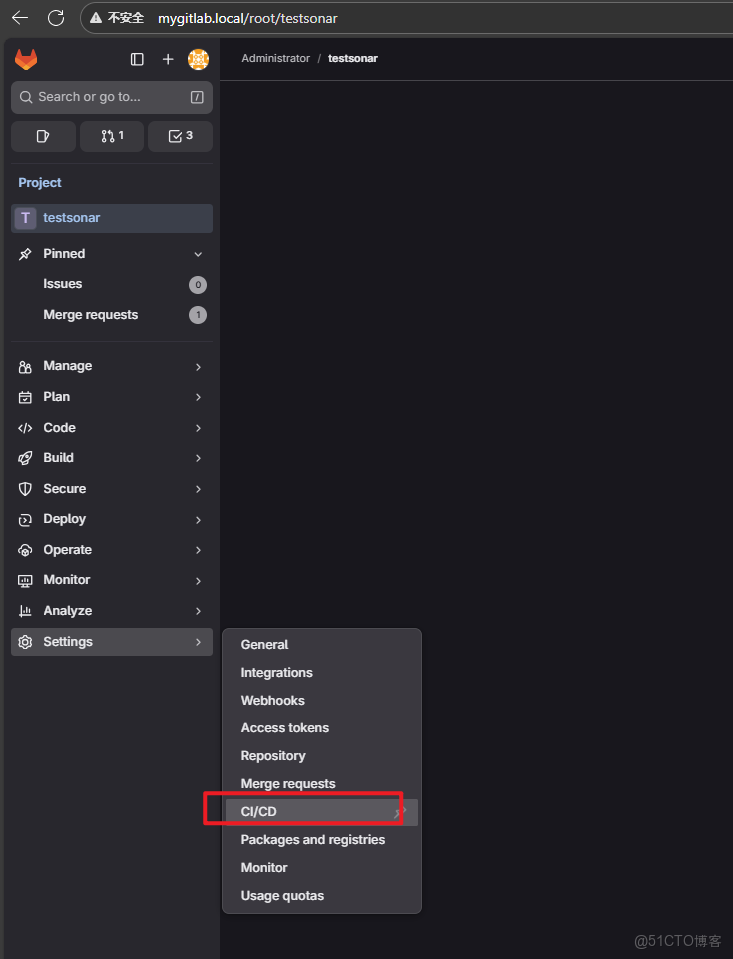Image resolution: width=733 pixels, height=959 pixels.
Task: Click the Search or go to field
Action: 111,97
